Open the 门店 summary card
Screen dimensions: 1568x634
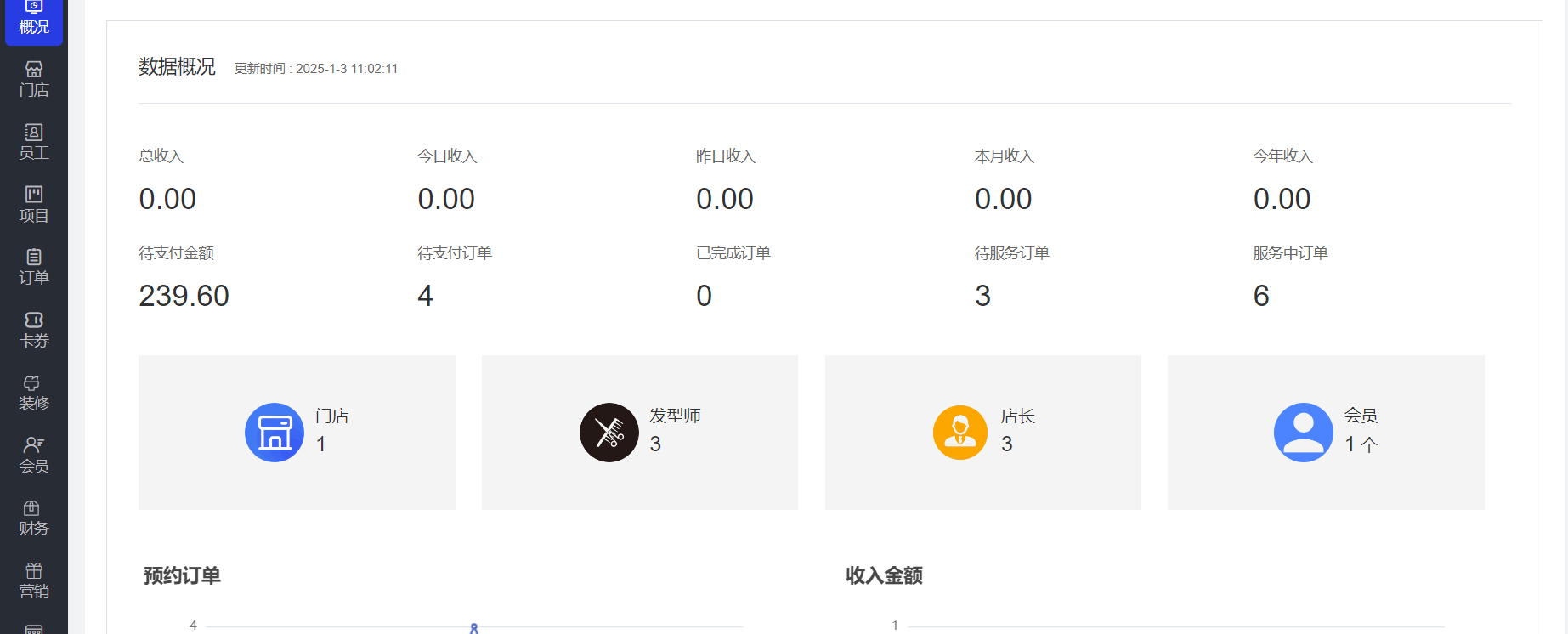[297, 433]
